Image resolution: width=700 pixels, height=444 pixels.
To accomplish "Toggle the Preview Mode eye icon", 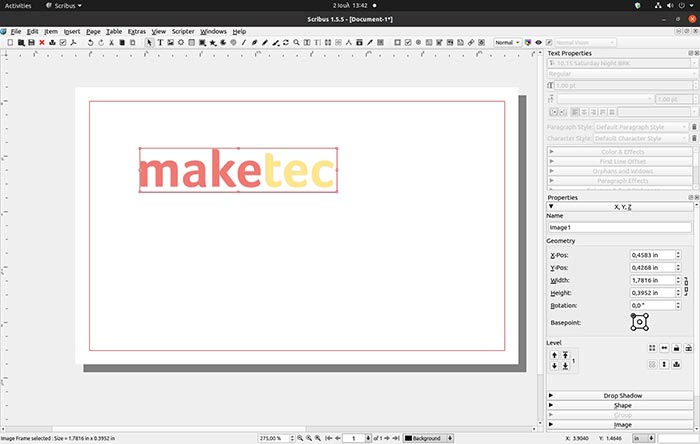I will (x=538, y=42).
